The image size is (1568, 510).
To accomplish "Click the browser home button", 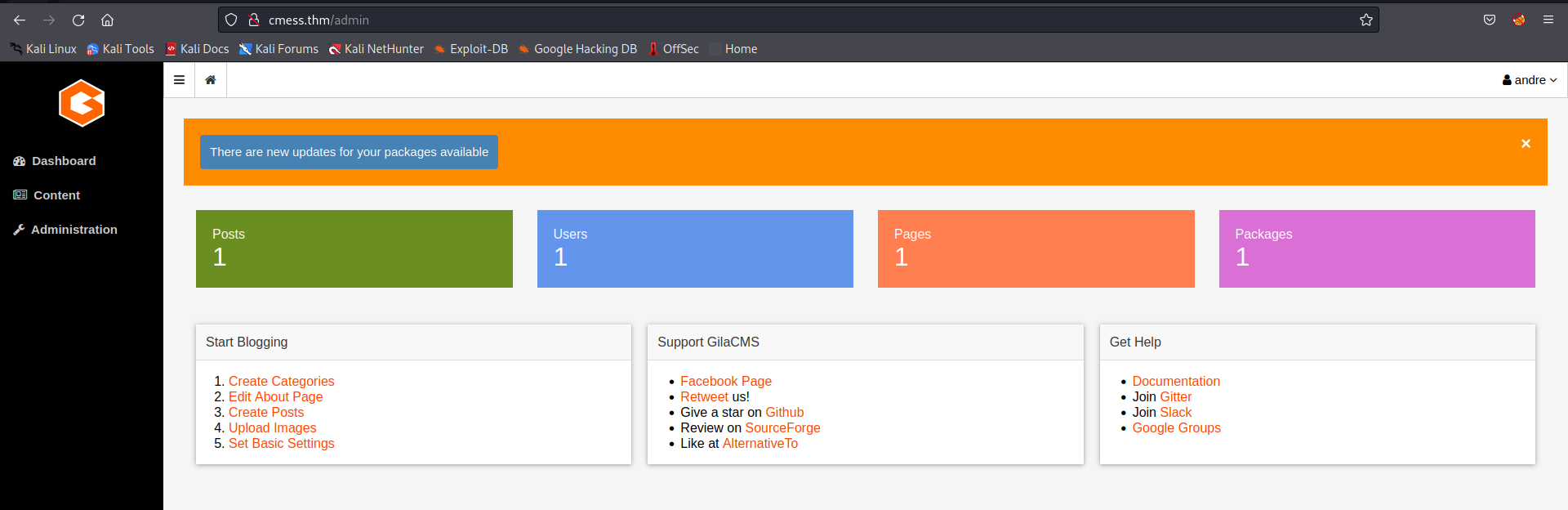I will pos(107,20).
